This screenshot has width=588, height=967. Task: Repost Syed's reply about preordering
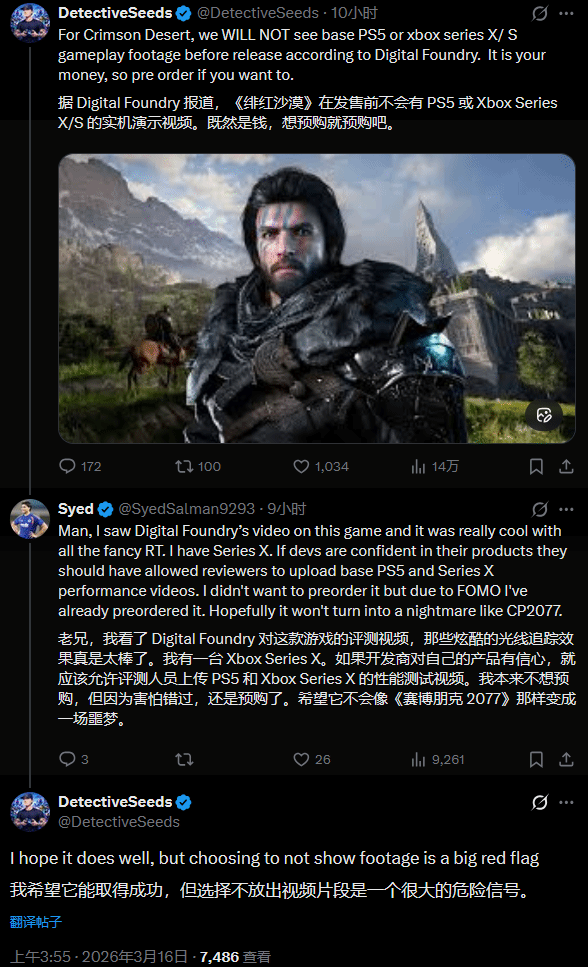[184, 759]
